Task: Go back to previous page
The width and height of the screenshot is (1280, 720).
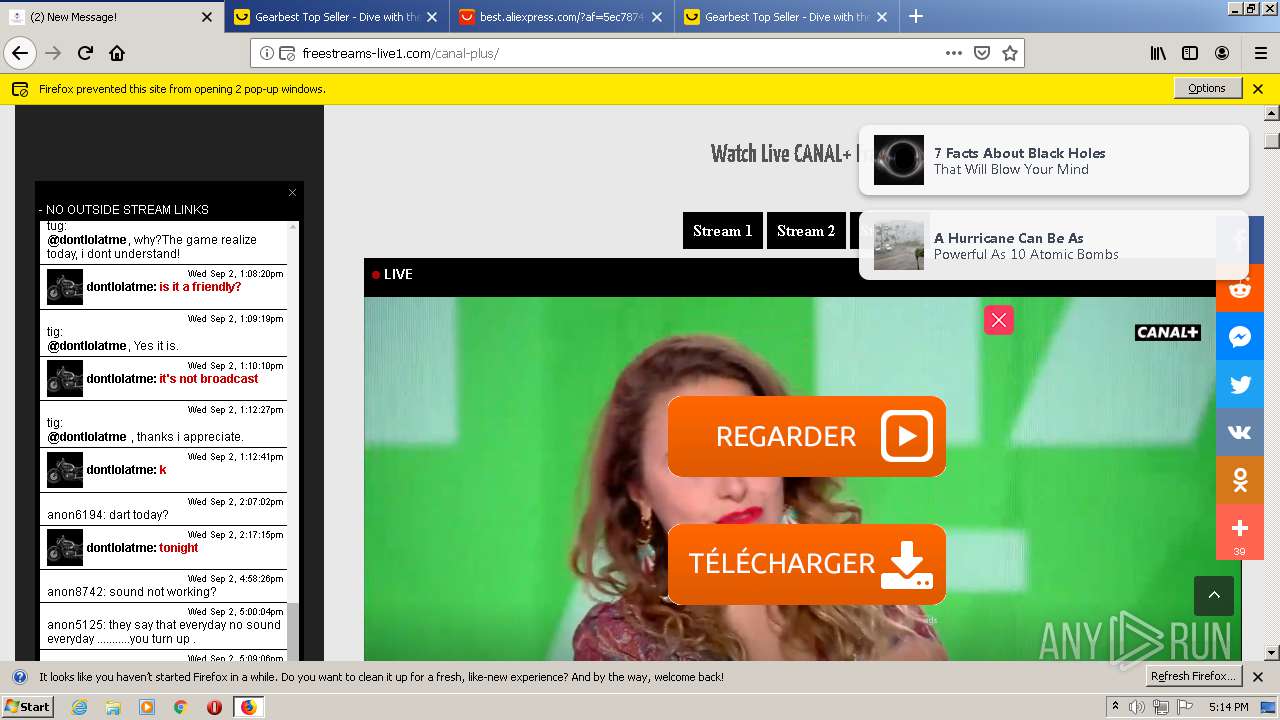Action: [20, 53]
